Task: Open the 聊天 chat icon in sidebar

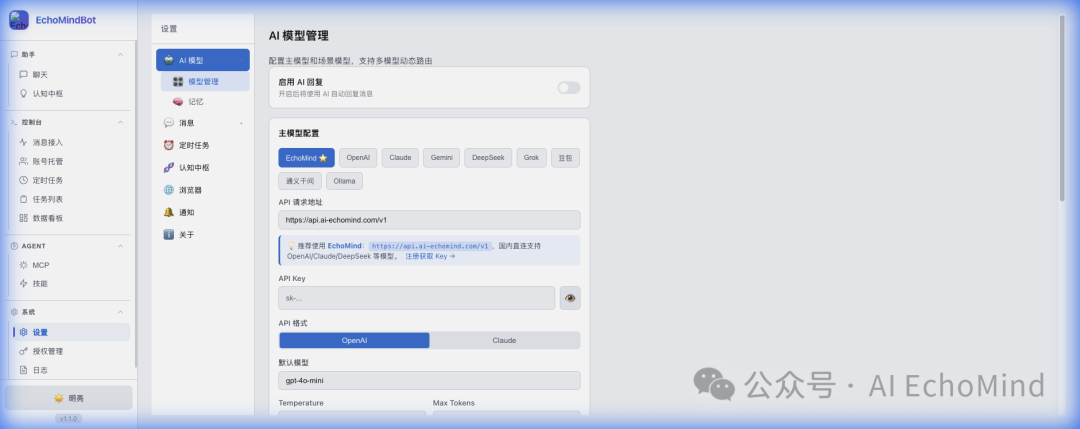Action: [x=23, y=74]
